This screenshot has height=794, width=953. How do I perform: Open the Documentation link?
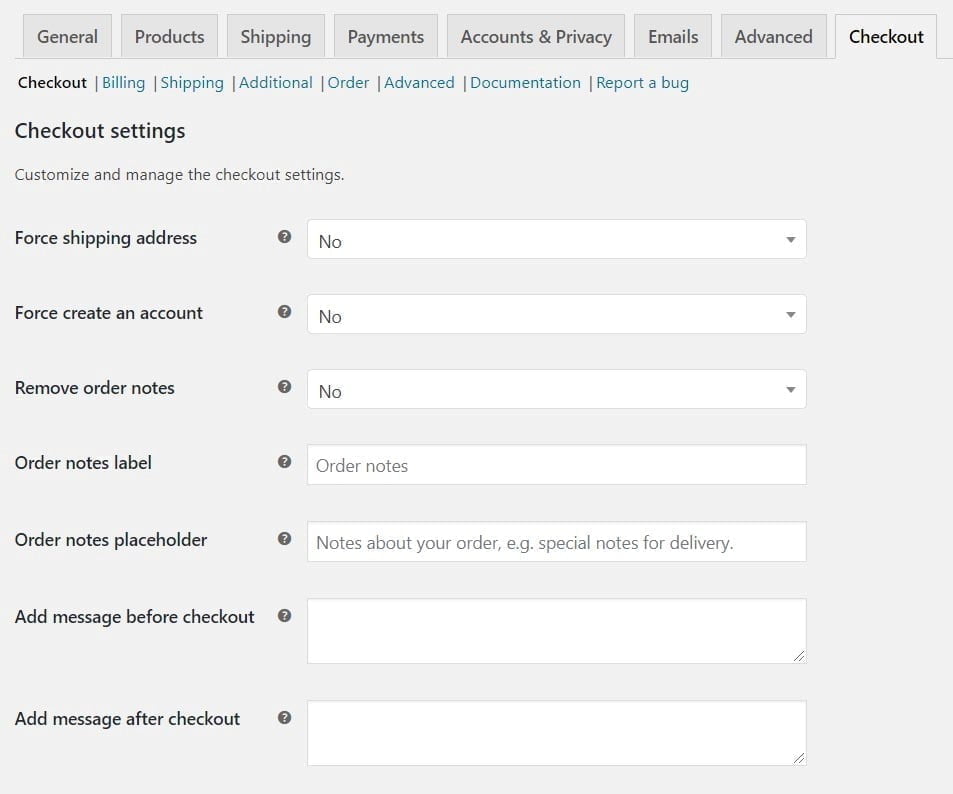525,83
